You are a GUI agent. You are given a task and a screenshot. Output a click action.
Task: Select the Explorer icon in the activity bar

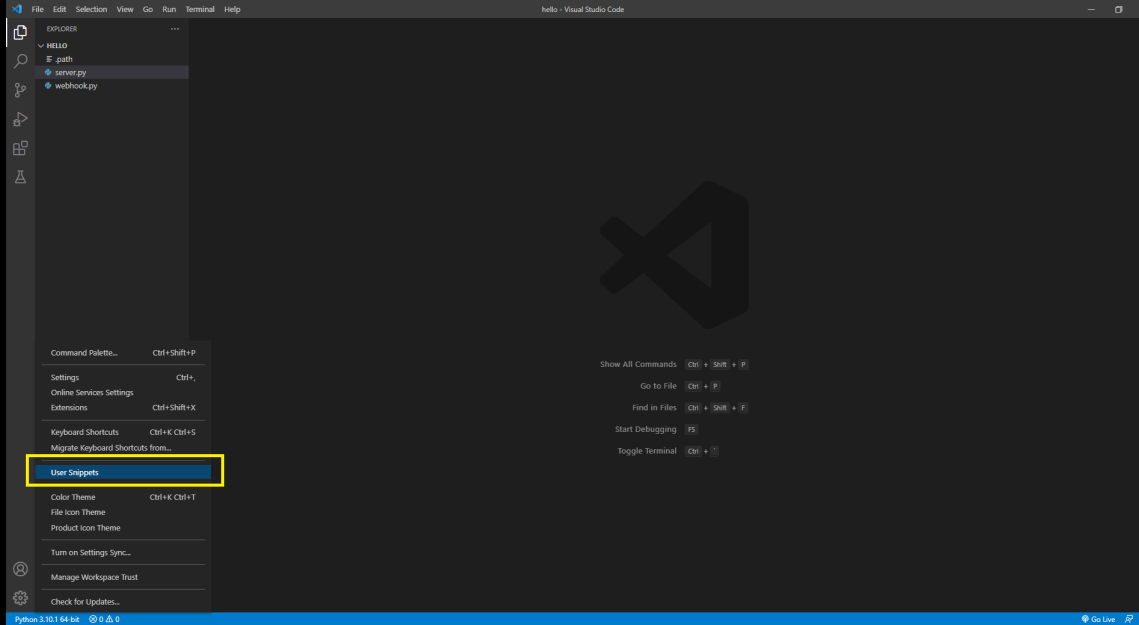point(19,30)
